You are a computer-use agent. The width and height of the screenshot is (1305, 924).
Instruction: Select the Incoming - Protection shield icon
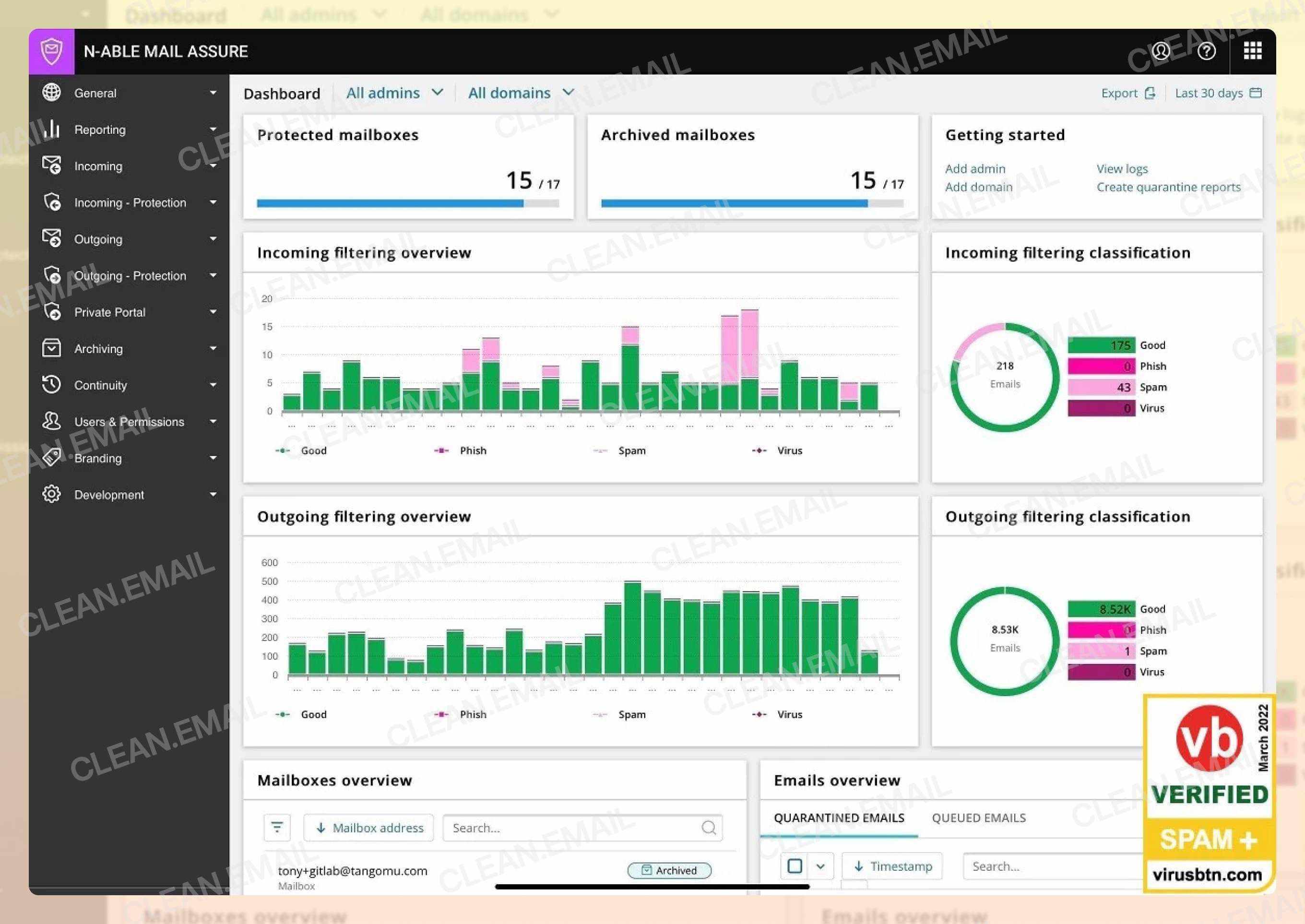point(52,202)
